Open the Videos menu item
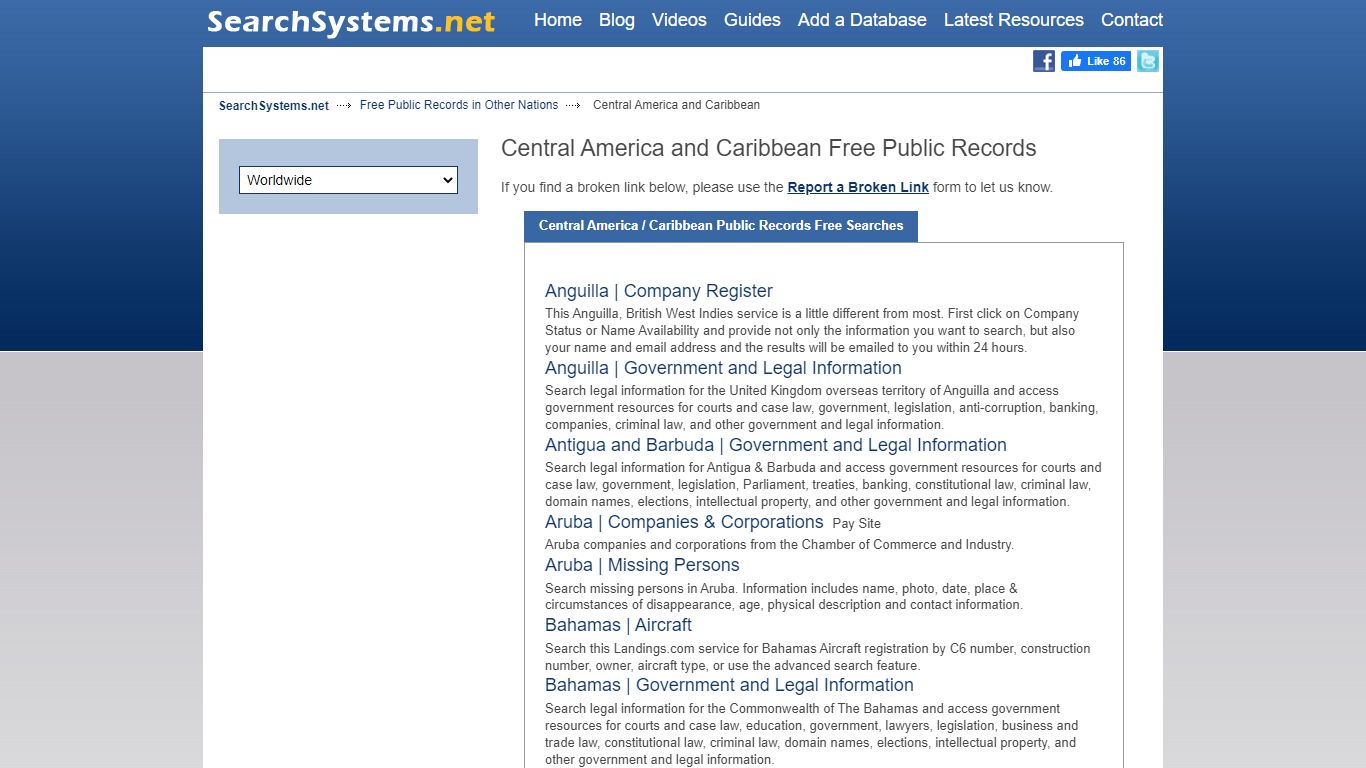This screenshot has width=1366, height=768. click(679, 20)
